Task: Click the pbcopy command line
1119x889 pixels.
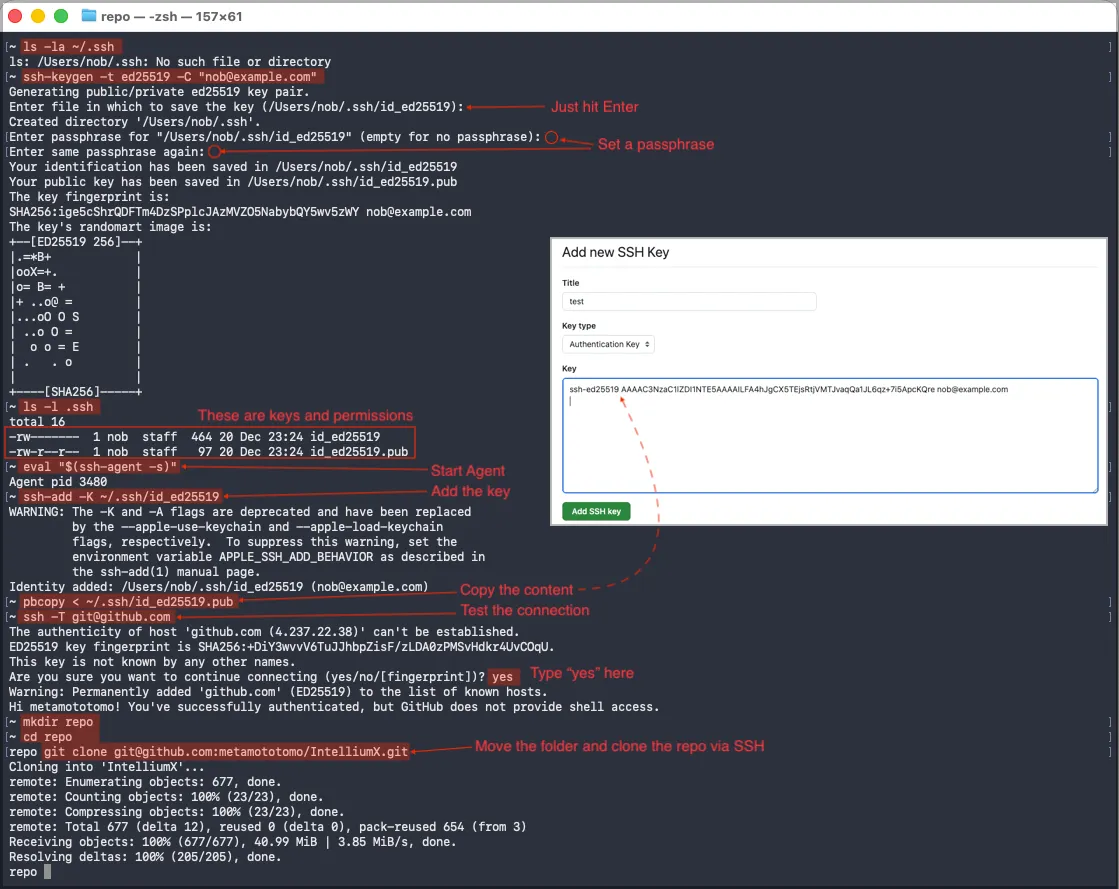Action: tap(128, 602)
